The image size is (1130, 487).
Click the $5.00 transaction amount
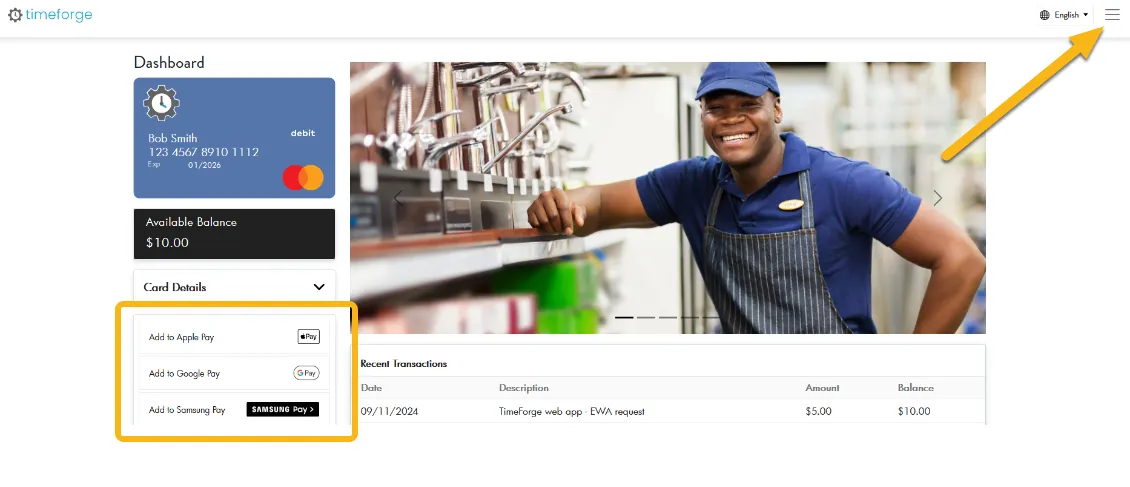(x=818, y=411)
